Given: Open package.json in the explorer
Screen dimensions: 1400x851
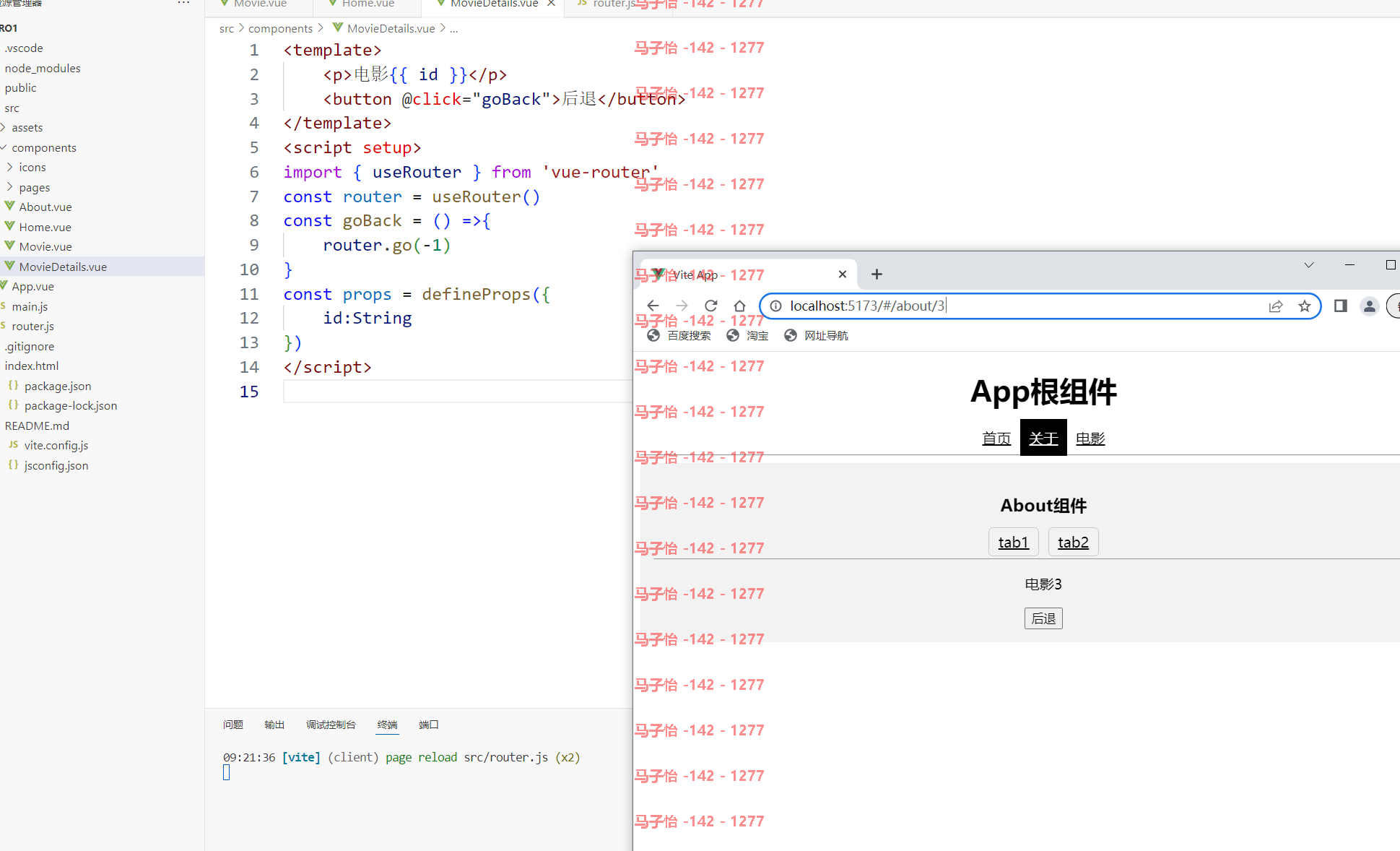Looking at the screenshot, I should (58, 386).
